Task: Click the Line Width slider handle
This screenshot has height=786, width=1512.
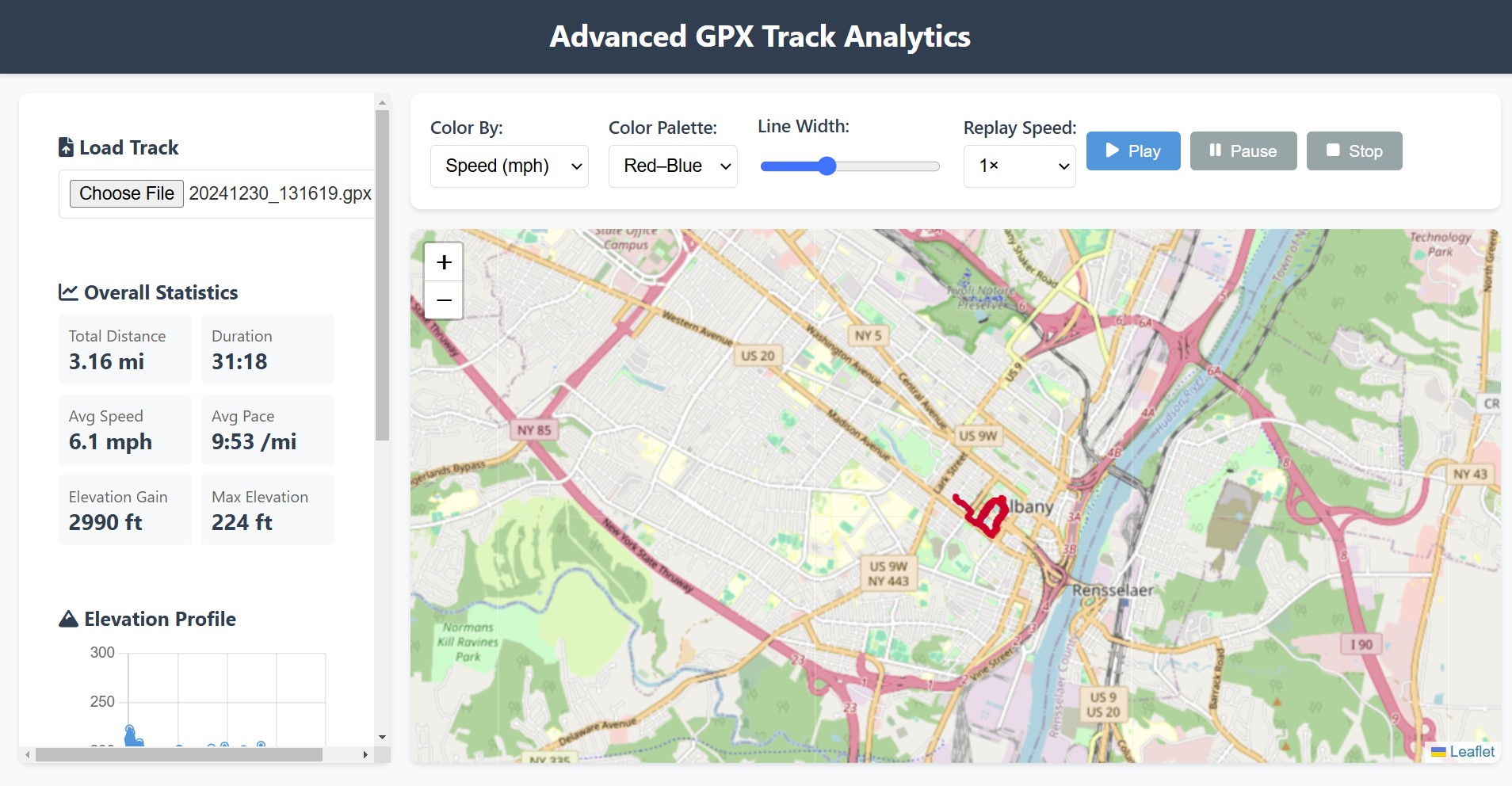Action: pyautogui.click(x=827, y=166)
